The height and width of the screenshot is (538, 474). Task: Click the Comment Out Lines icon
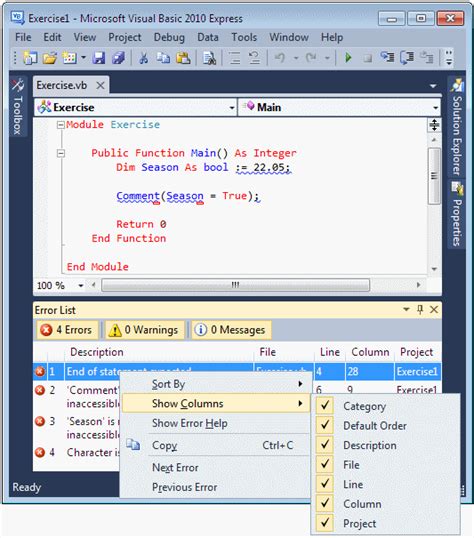(x=235, y=58)
